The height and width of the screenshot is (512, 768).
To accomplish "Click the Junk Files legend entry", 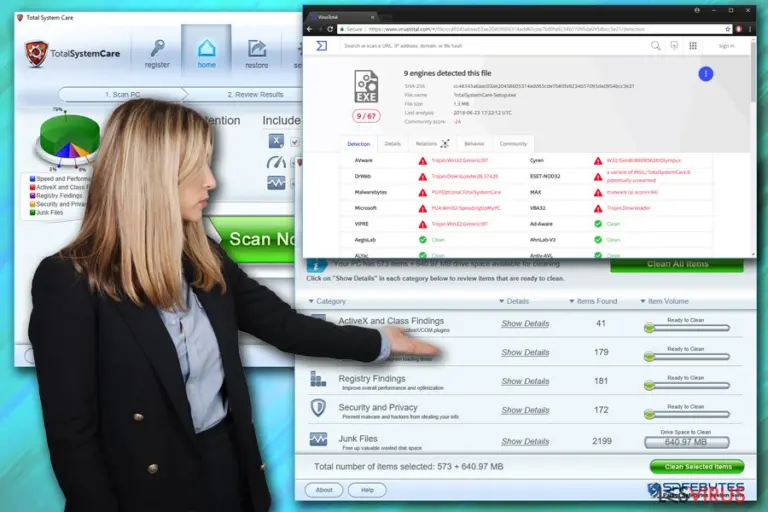I will pos(47,213).
